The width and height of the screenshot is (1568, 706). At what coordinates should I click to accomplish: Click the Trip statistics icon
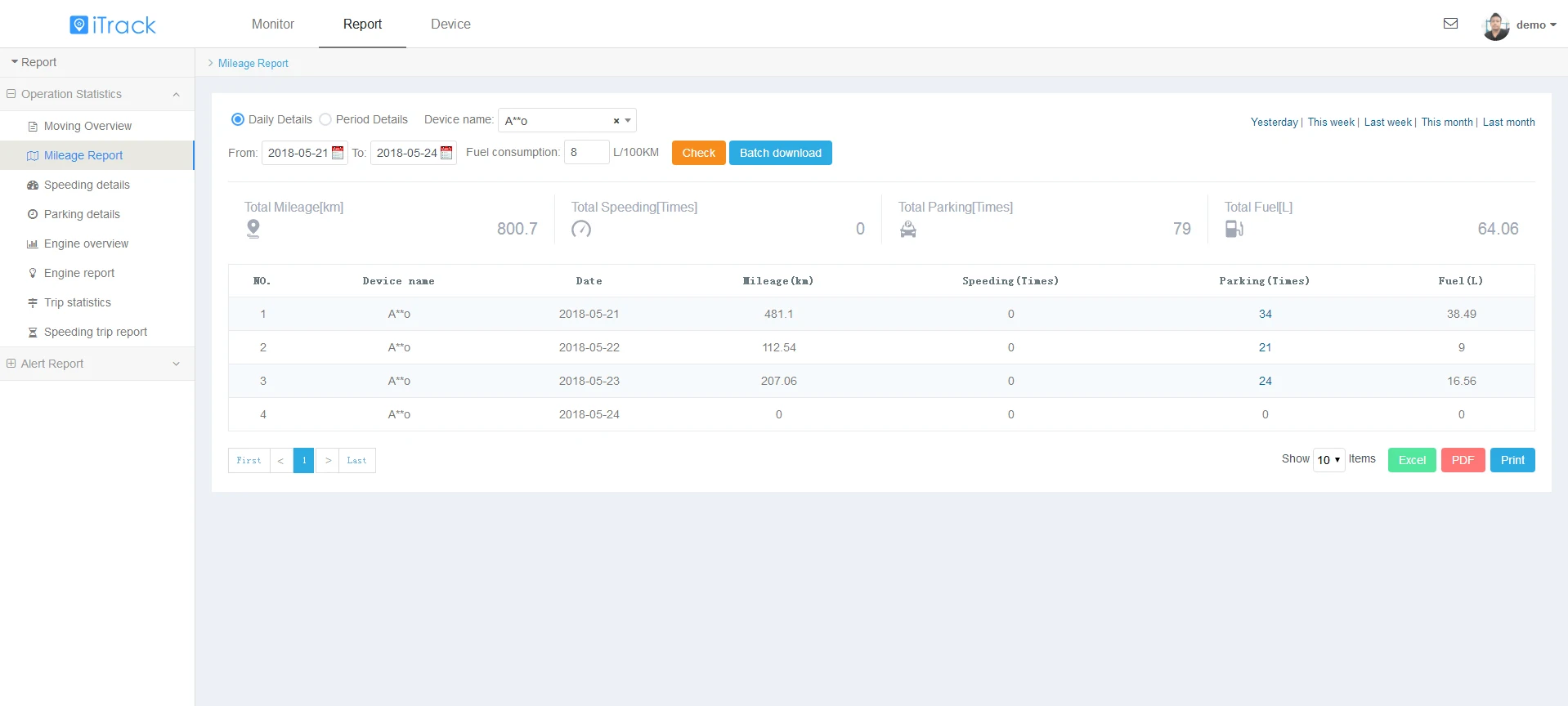[33, 302]
